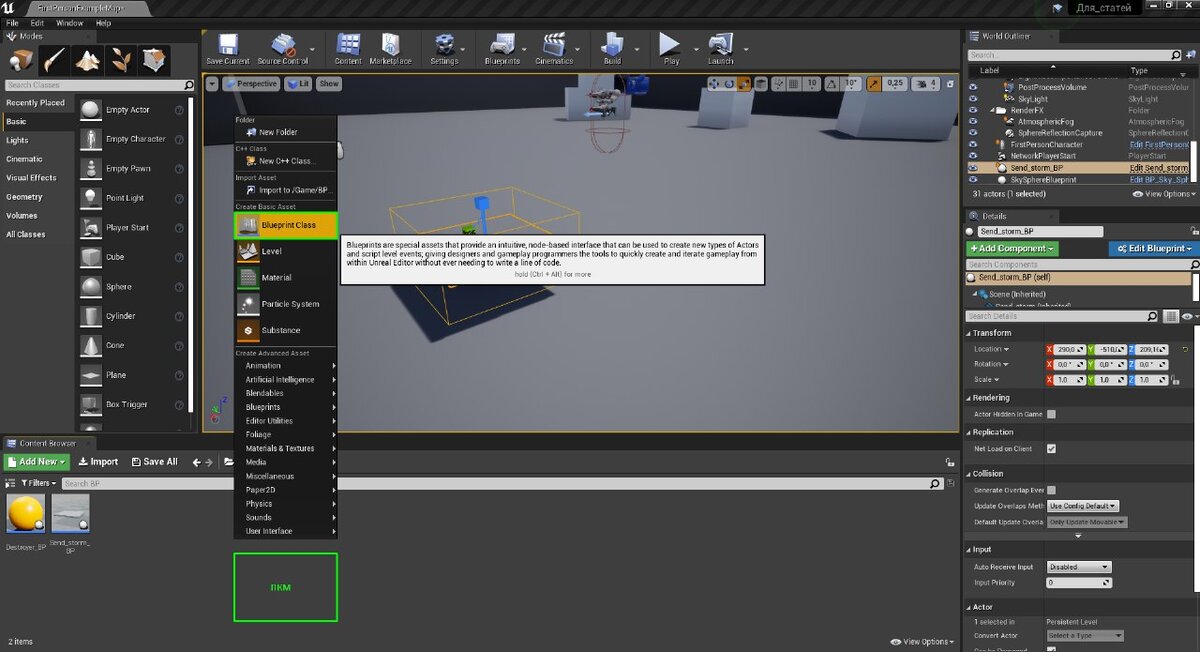Toggle visibility eye for NetworkPlayerStart
Viewport: 1200px width, 652px height.
coord(973,156)
